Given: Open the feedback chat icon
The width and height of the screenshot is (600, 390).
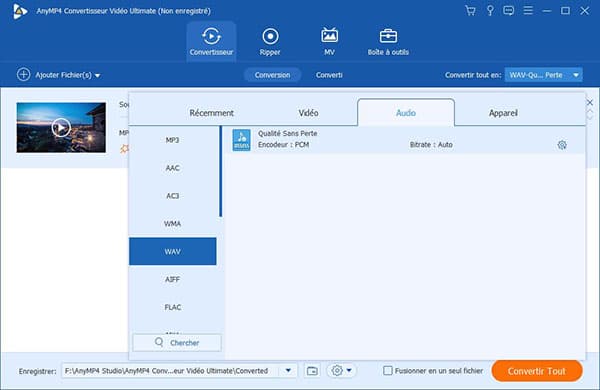Looking at the screenshot, I should [x=509, y=10].
